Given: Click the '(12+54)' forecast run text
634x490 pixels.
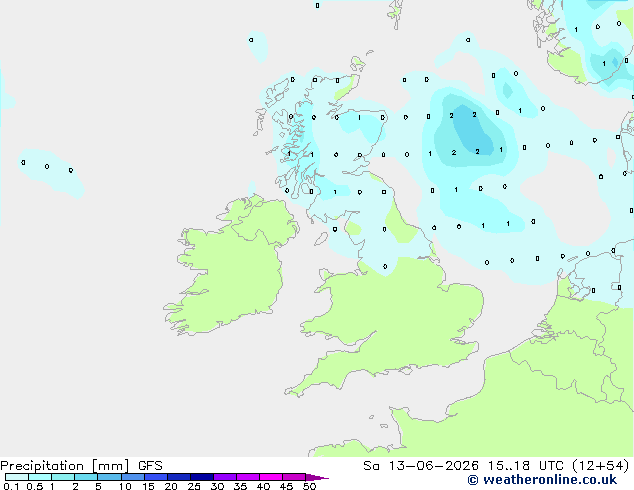Looking at the screenshot, I should 601,466.
